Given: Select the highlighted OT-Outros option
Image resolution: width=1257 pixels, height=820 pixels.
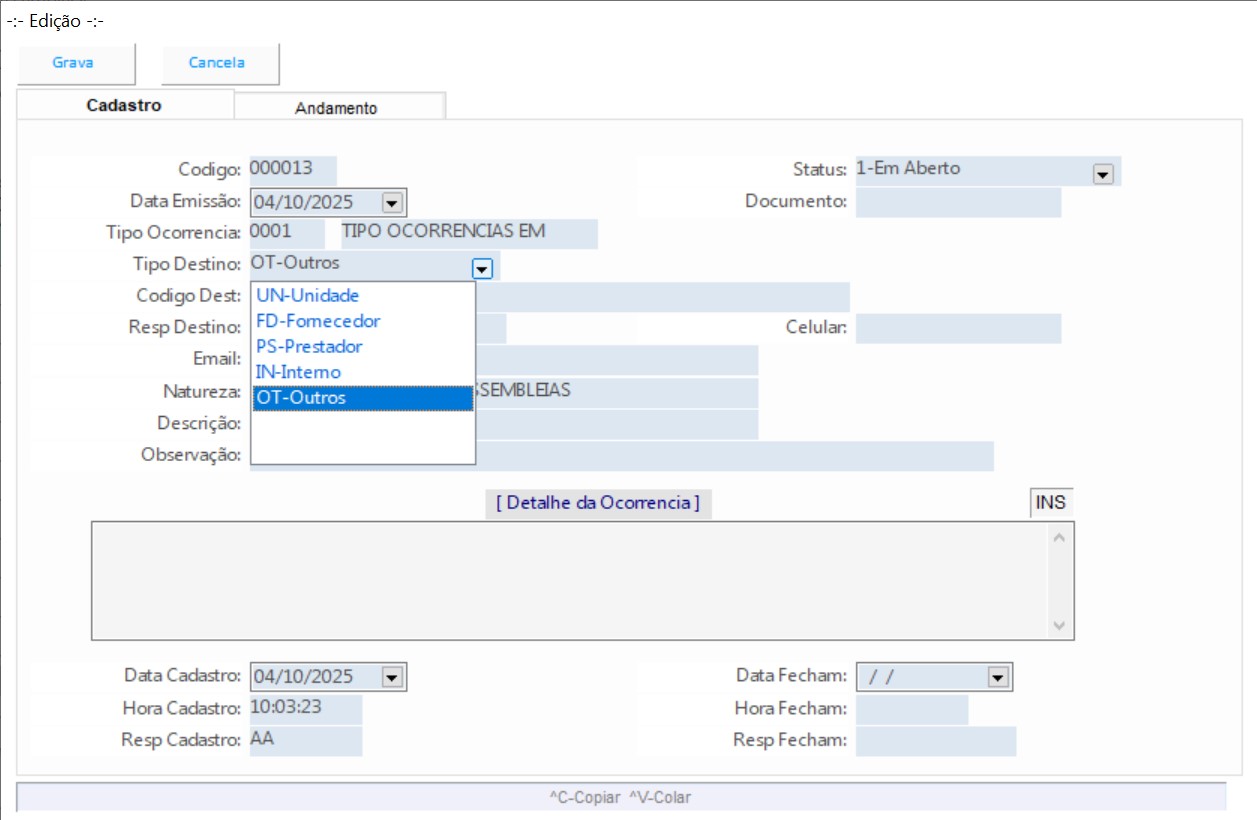Looking at the screenshot, I should (x=362, y=398).
